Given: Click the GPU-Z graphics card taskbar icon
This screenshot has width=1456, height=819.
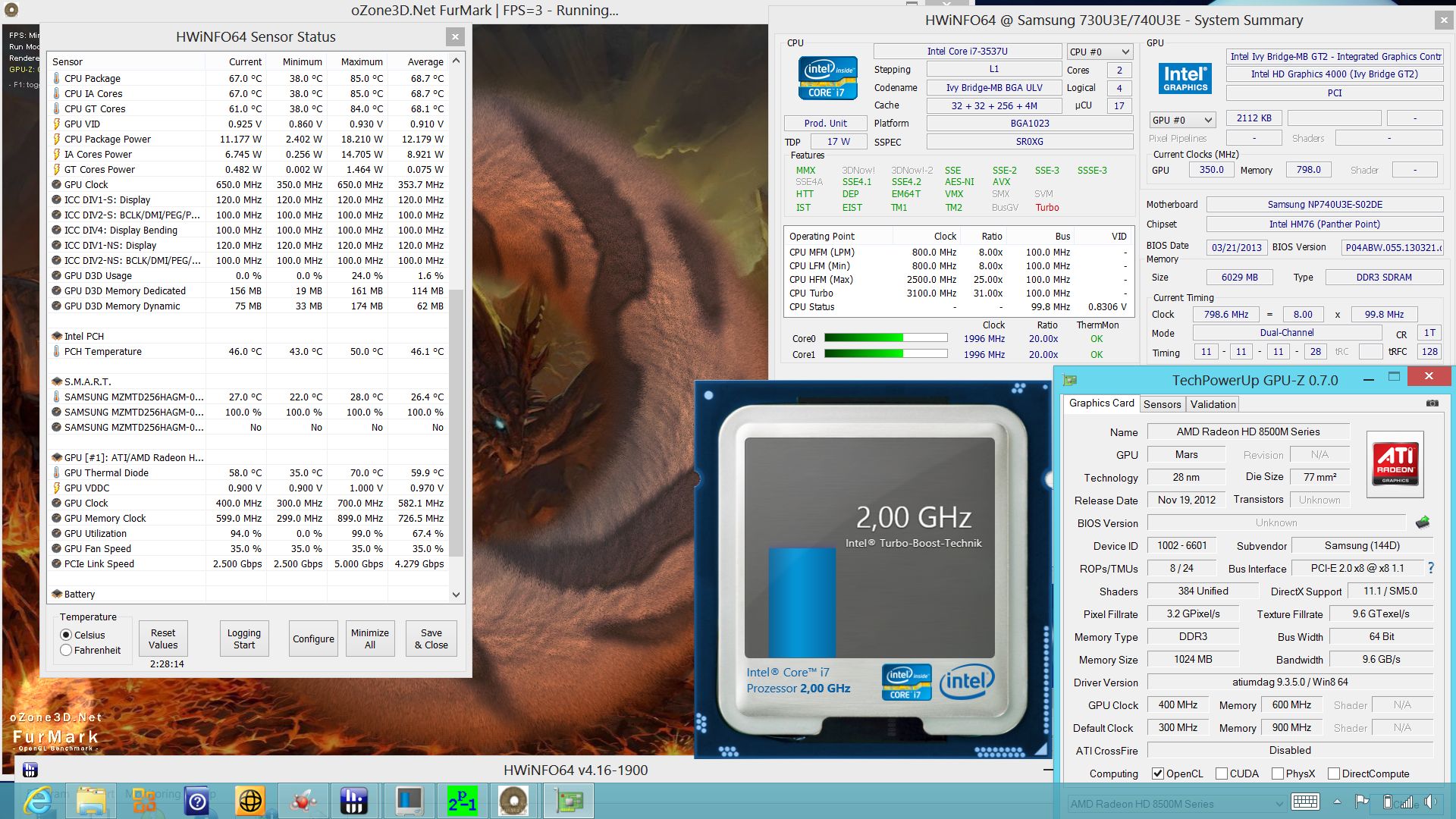Looking at the screenshot, I should tap(569, 801).
